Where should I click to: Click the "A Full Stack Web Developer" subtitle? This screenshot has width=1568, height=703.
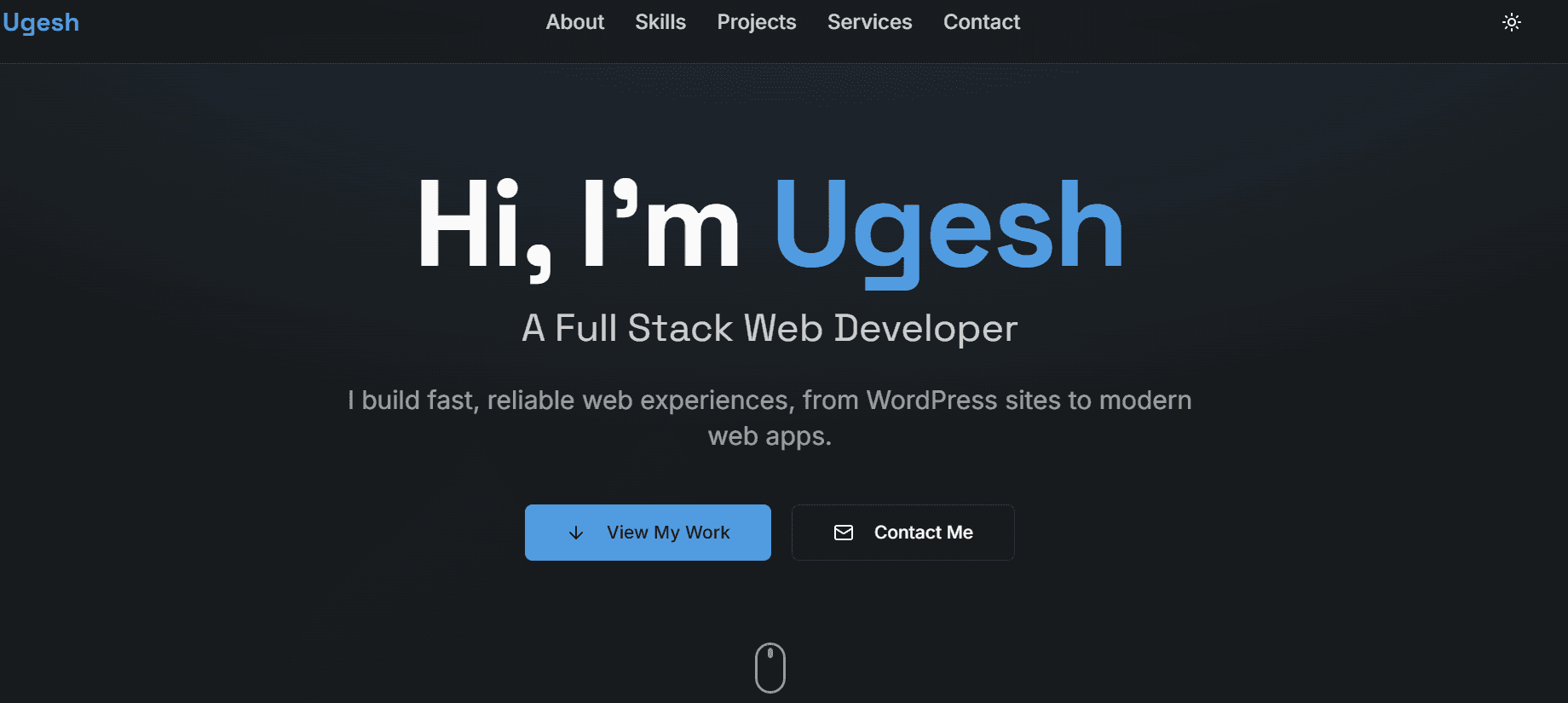(x=770, y=328)
